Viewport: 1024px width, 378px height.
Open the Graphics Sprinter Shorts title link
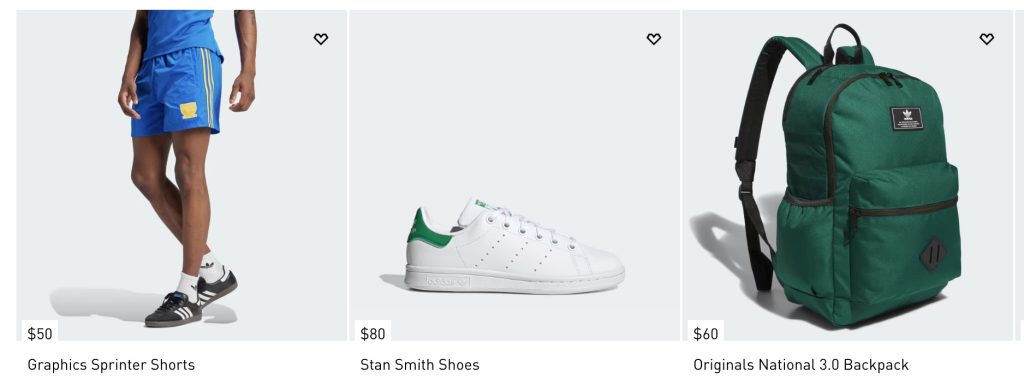tap(111, 364)
